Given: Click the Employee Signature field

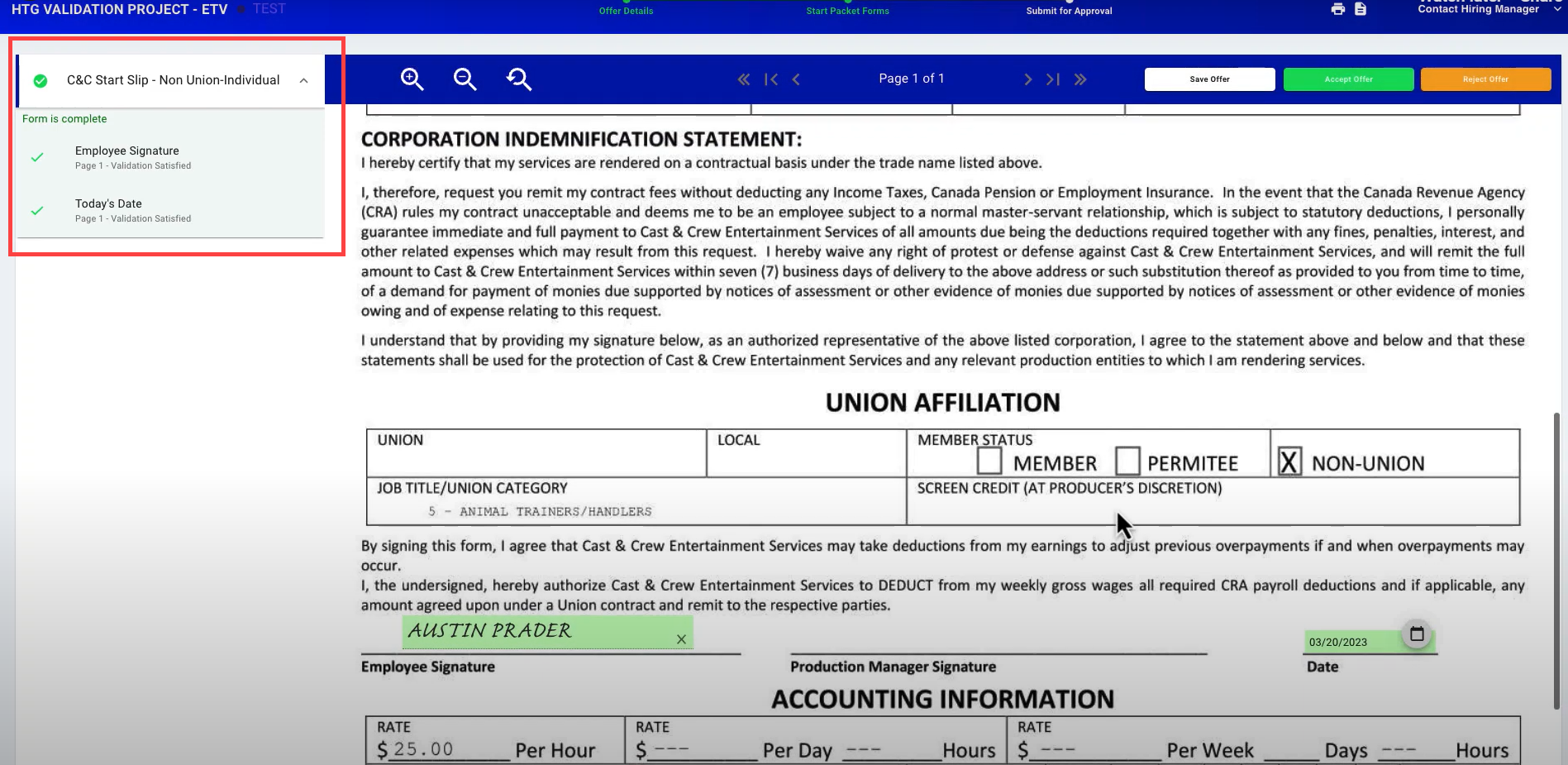Looking at the screenshot, I should (x=547, y=633).
